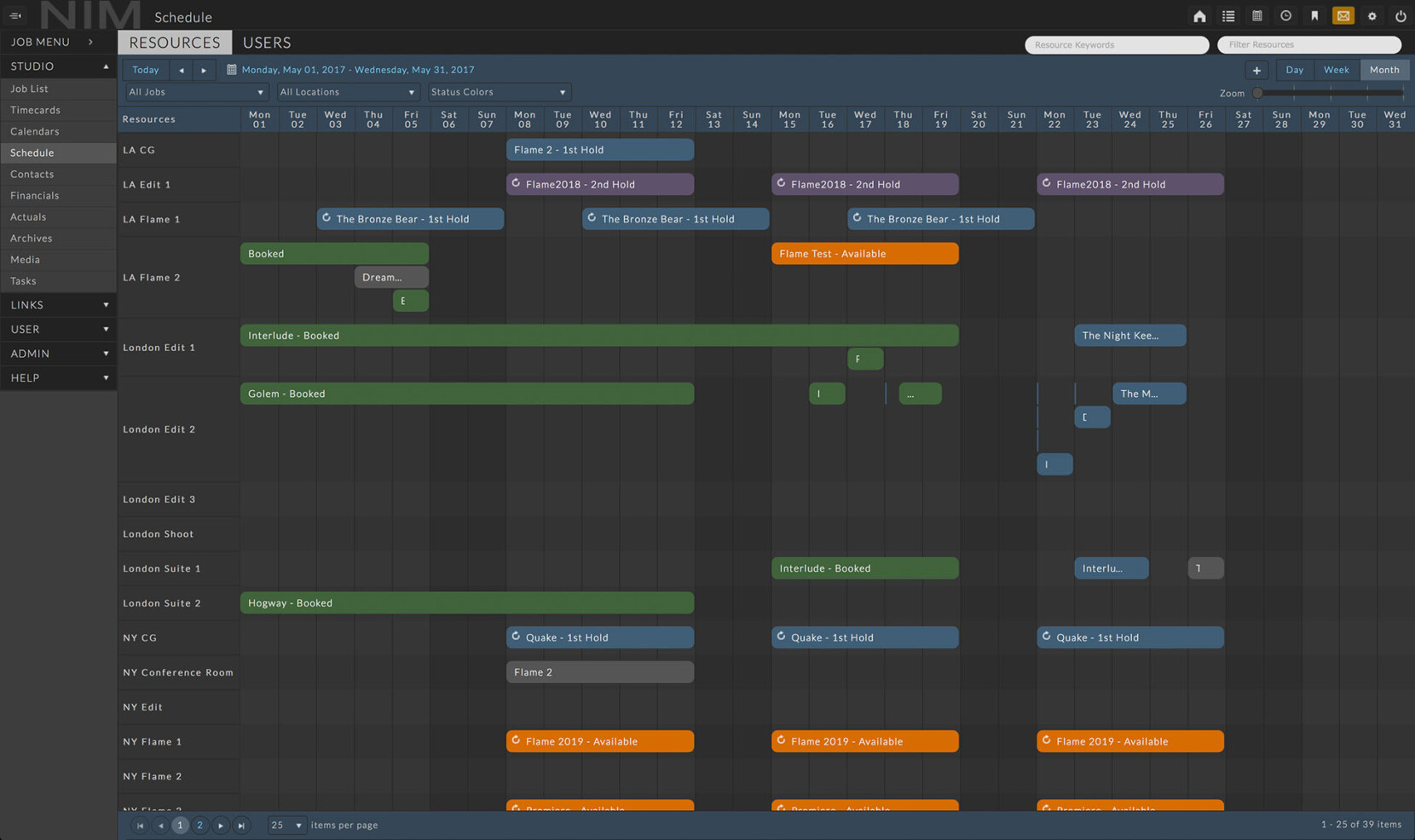Screen dimensions: 1415x840
Task: Click the Today button
Action: tap(145, 69)
